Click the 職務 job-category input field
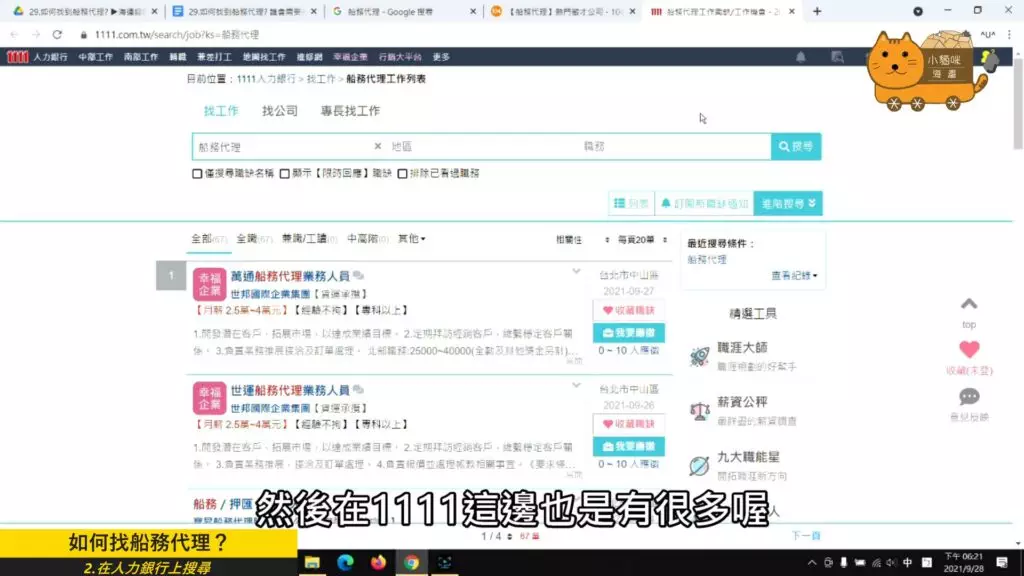The height and width of the screenshot is (576, 1024). [x=675, y=146]
